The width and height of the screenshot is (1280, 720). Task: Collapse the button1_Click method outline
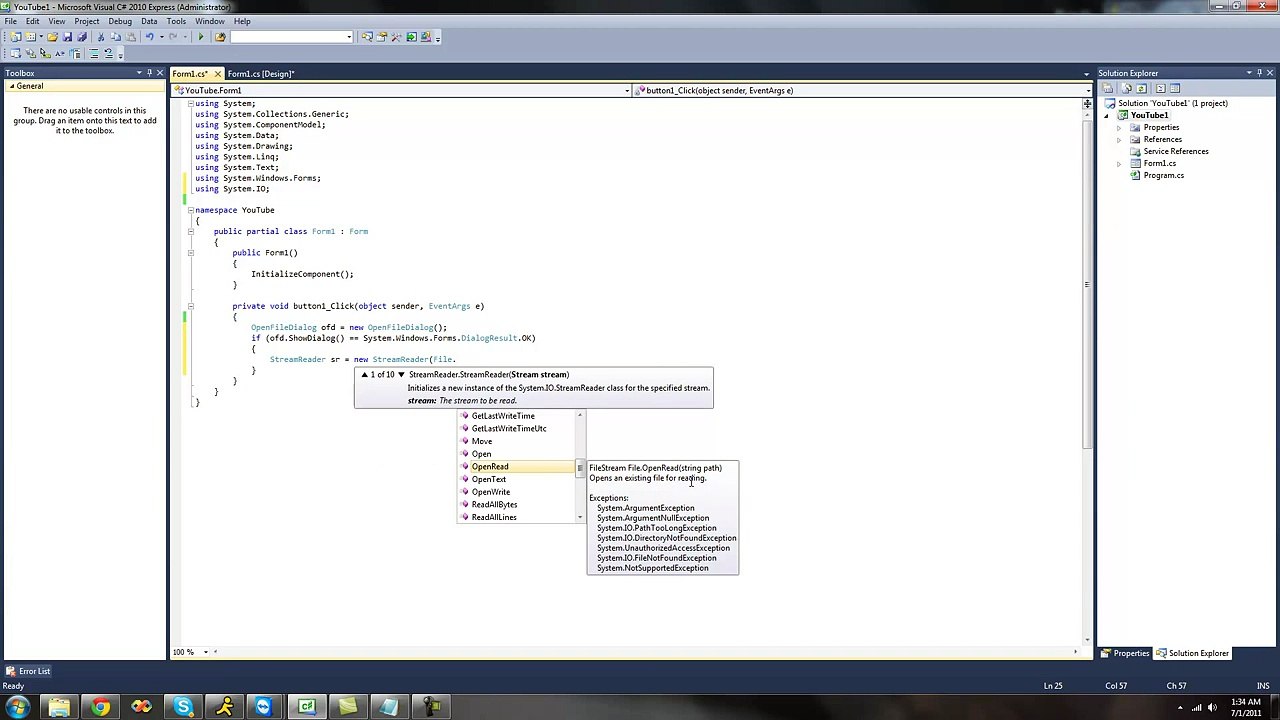point(190,306)
